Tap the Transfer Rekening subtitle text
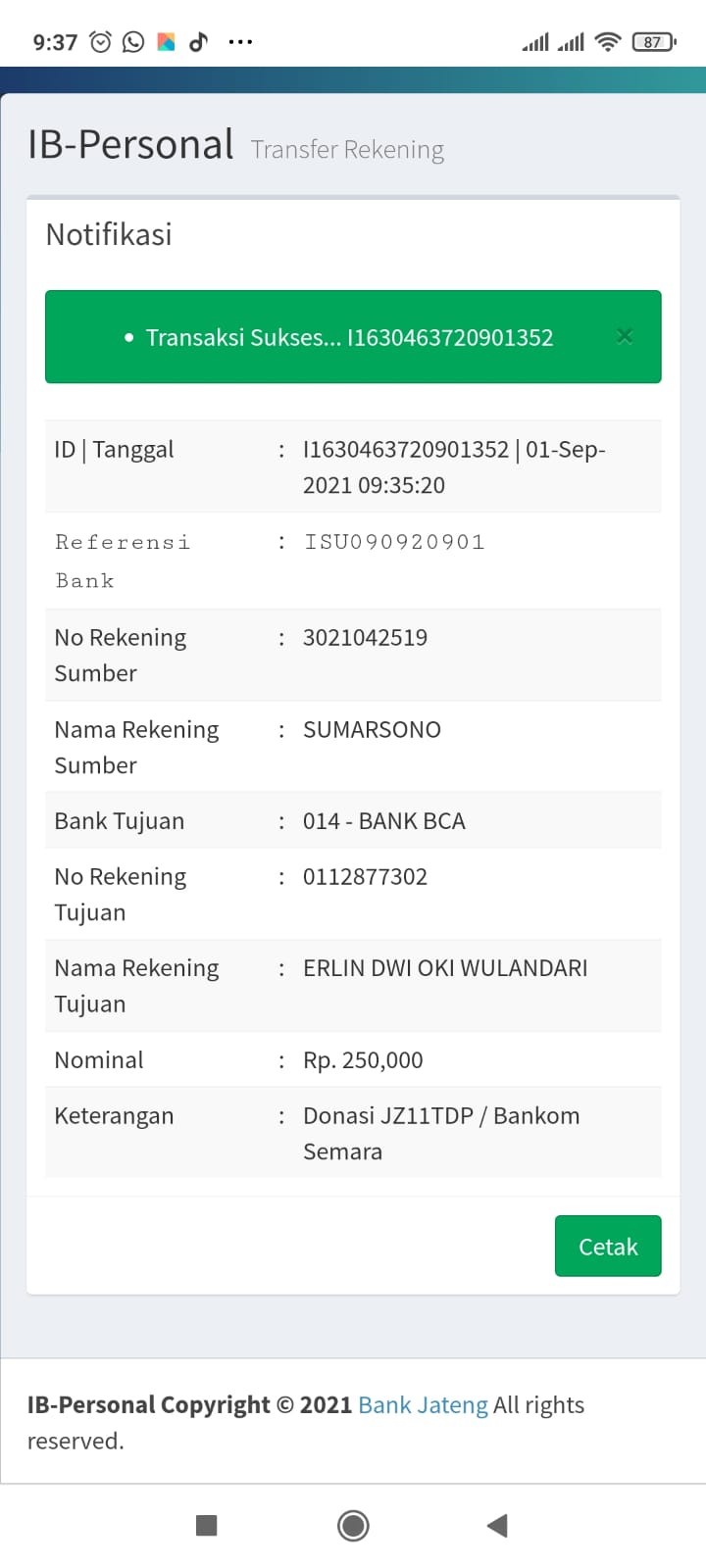This screenshot has width=706, height=1568. point(347,150)
